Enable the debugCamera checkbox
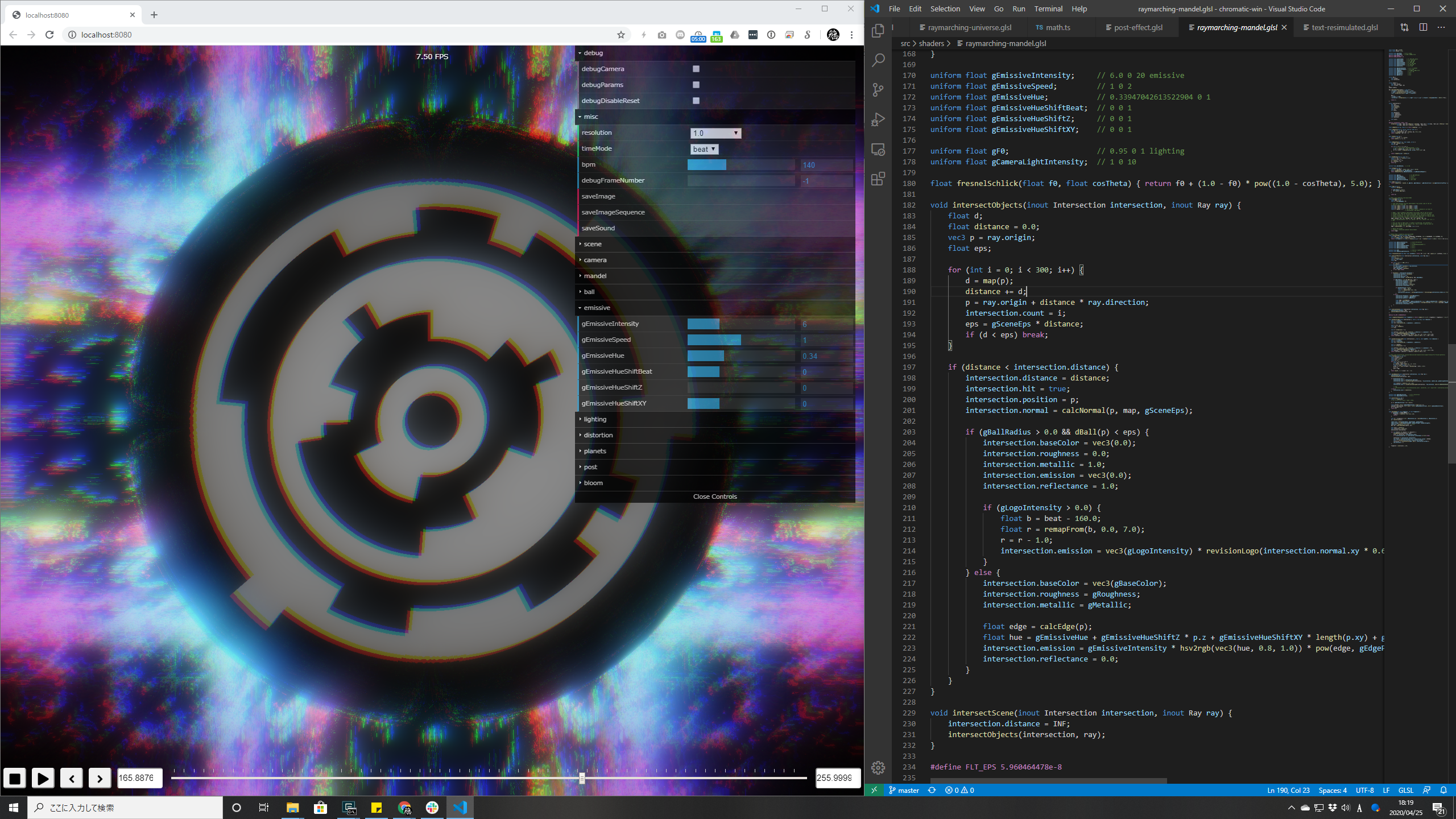The height and width of the screenshot is (819, 1456). (696, 69)
